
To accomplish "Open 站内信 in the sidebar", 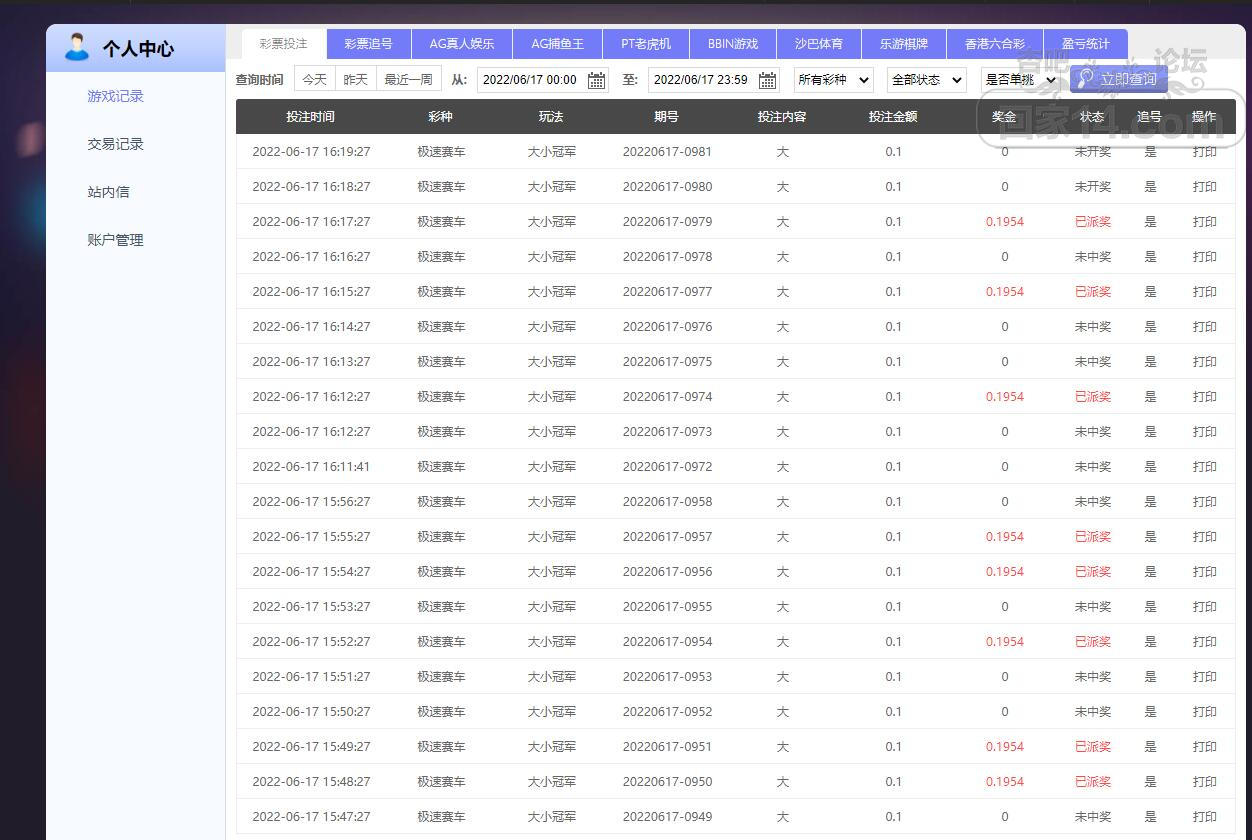I will click(x=108, y=192).
